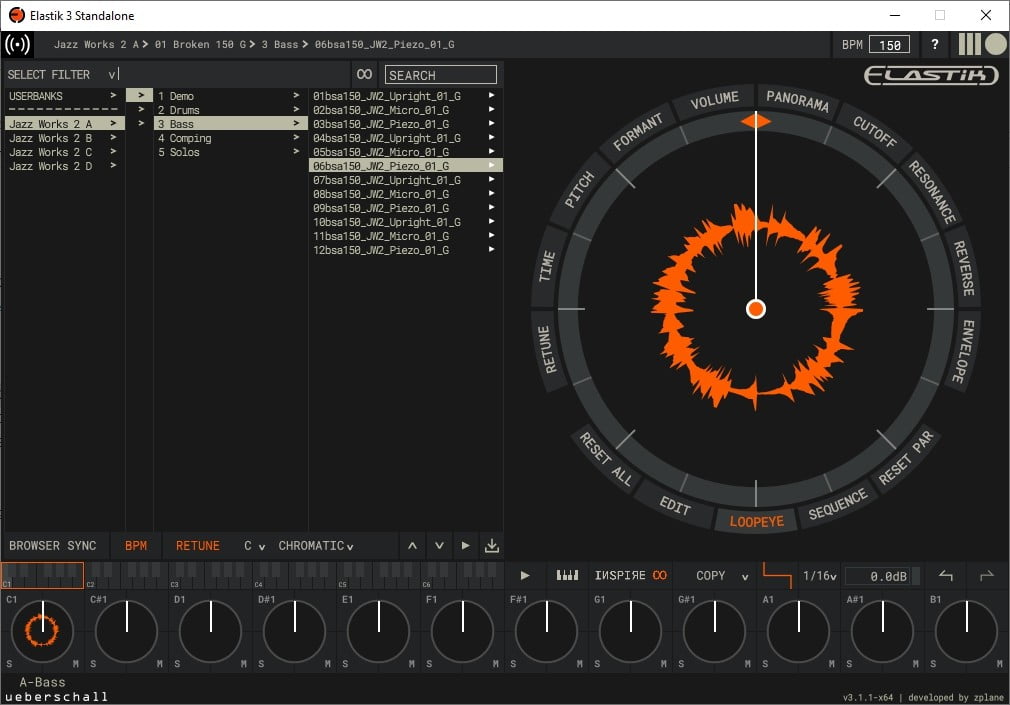This screenshot has width=1010, height=705.
Task: Switch view using the round circle icon
Action: pyautogui.click(x=995, y=44)
